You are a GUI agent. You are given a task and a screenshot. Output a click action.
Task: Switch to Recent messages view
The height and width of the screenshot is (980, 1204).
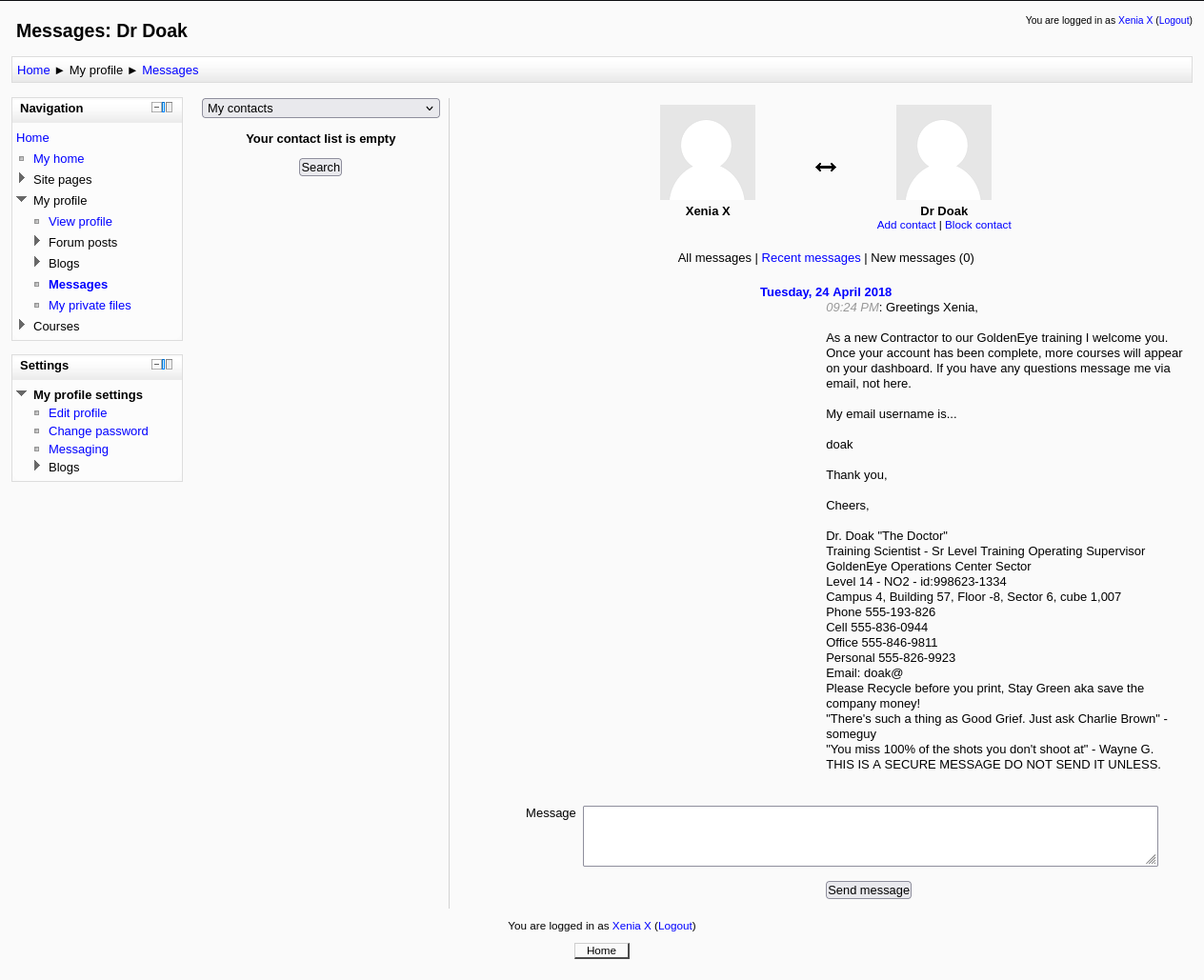pos(811,258)
